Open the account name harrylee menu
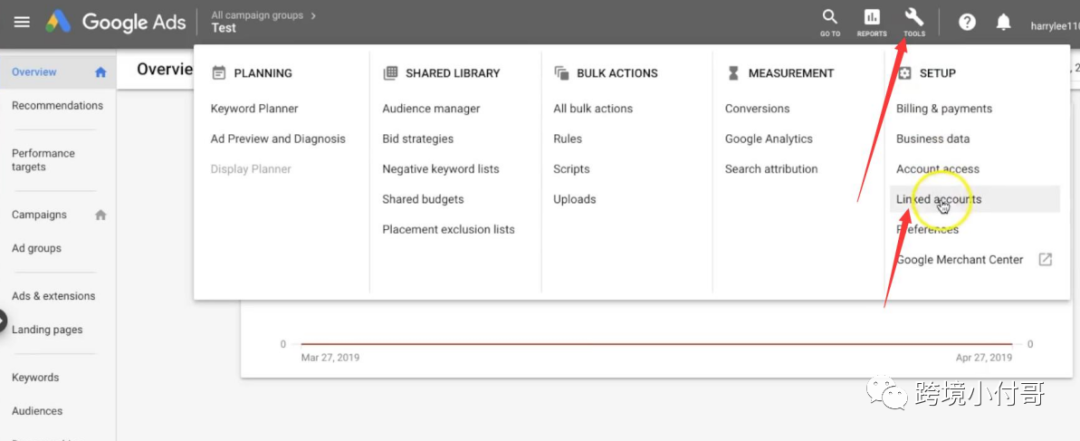 pyautogui.click(x=1055, y=26)
